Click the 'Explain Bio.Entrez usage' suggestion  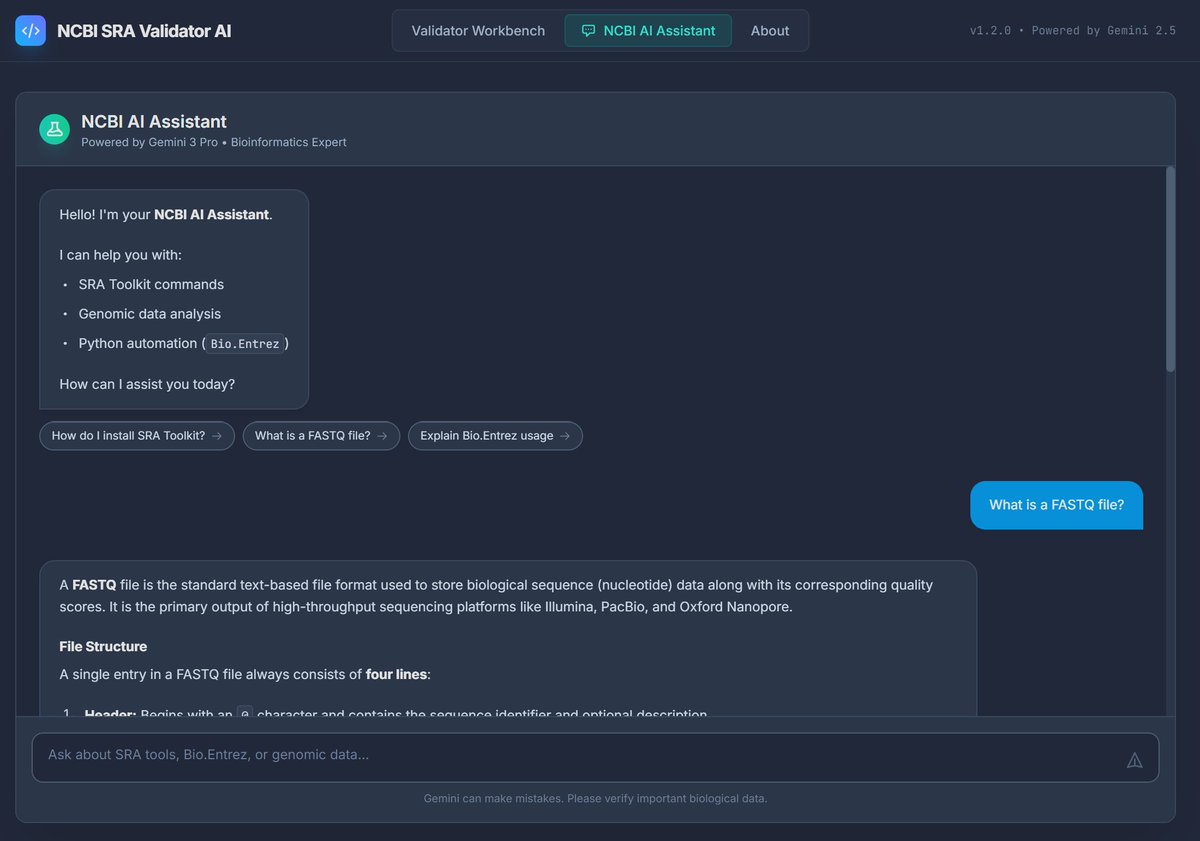click(495, 436)
